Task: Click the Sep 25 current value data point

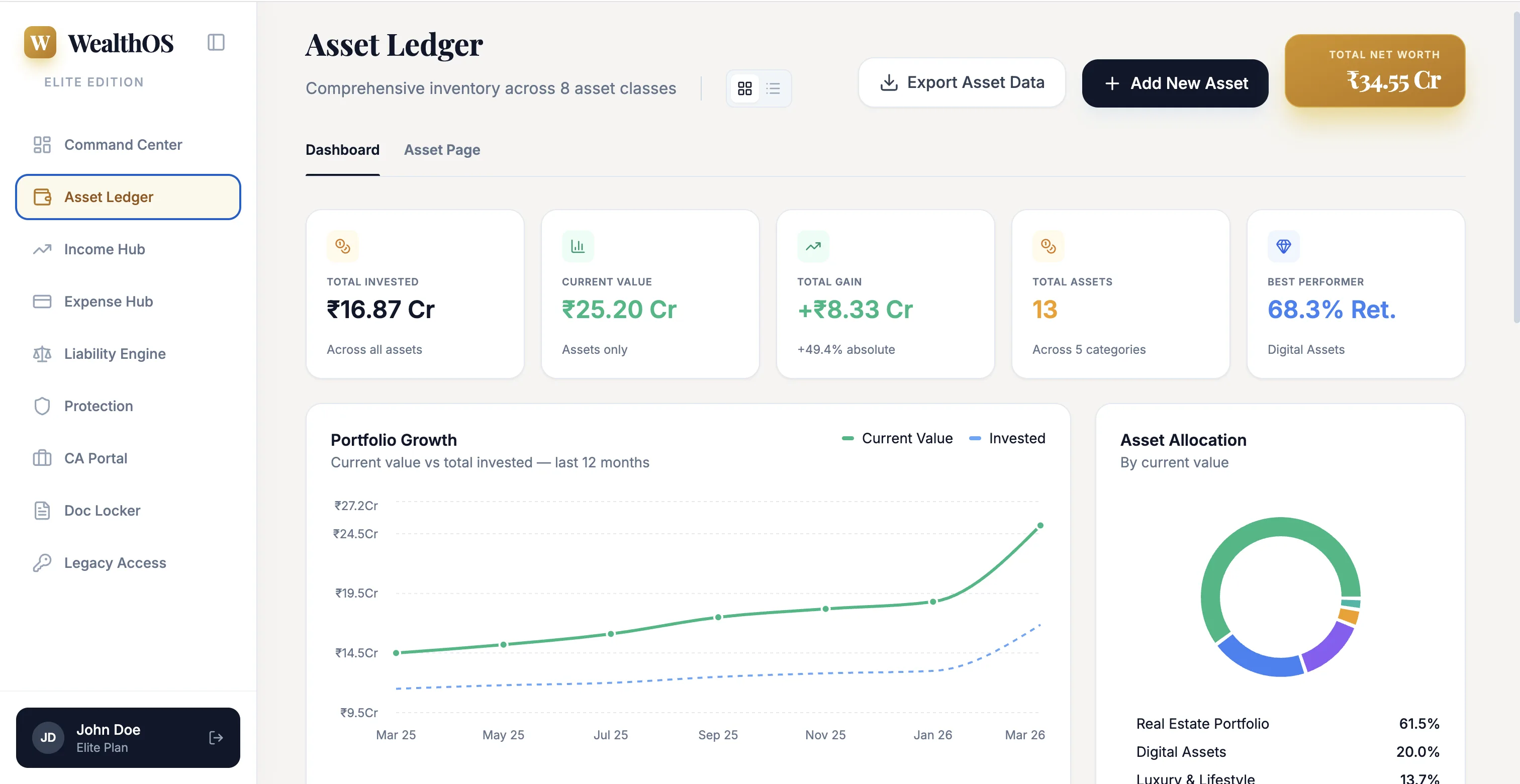Action: click(x=718, y=617)
